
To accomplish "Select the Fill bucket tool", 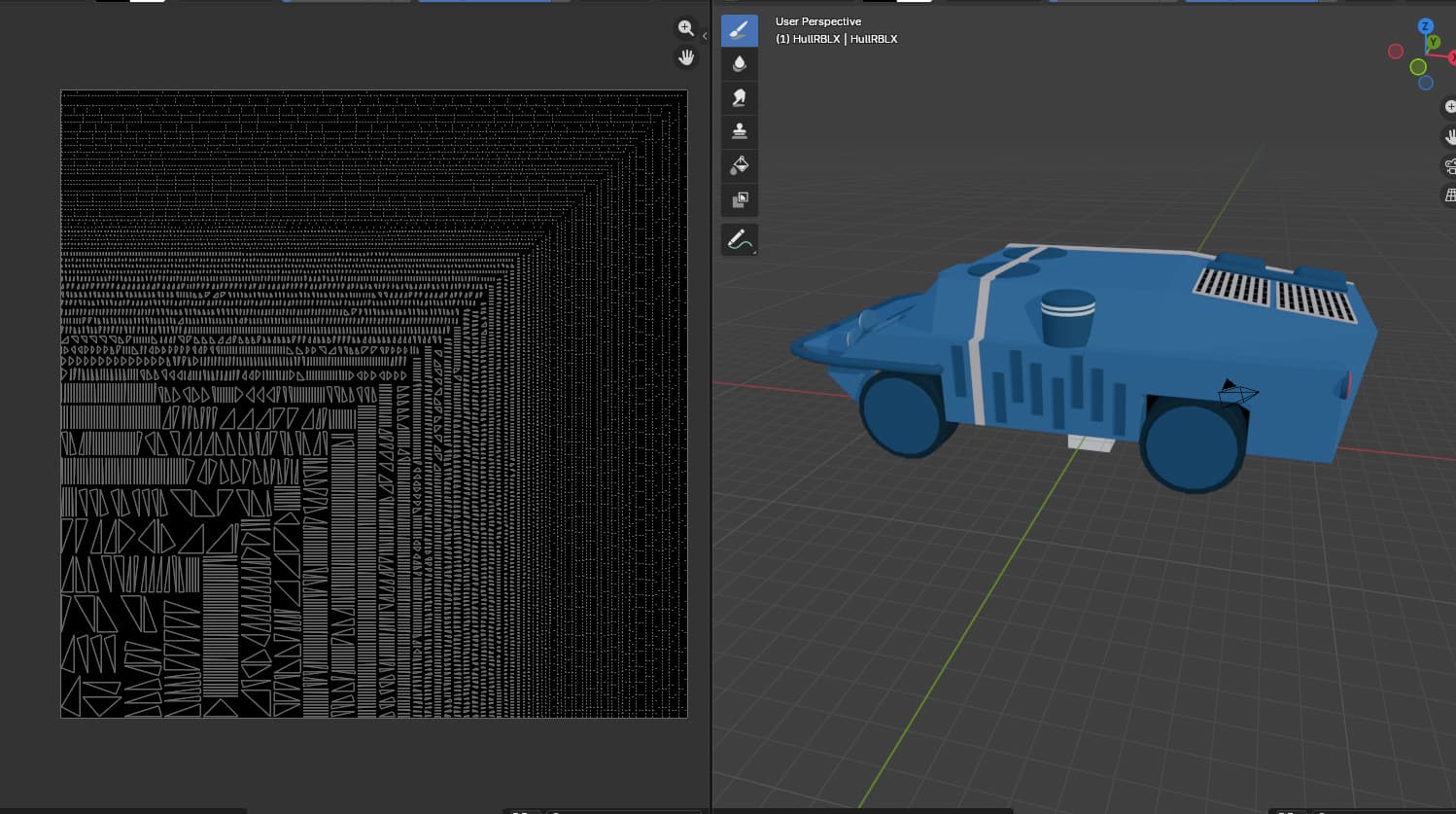I will click(x=740, y=165).
